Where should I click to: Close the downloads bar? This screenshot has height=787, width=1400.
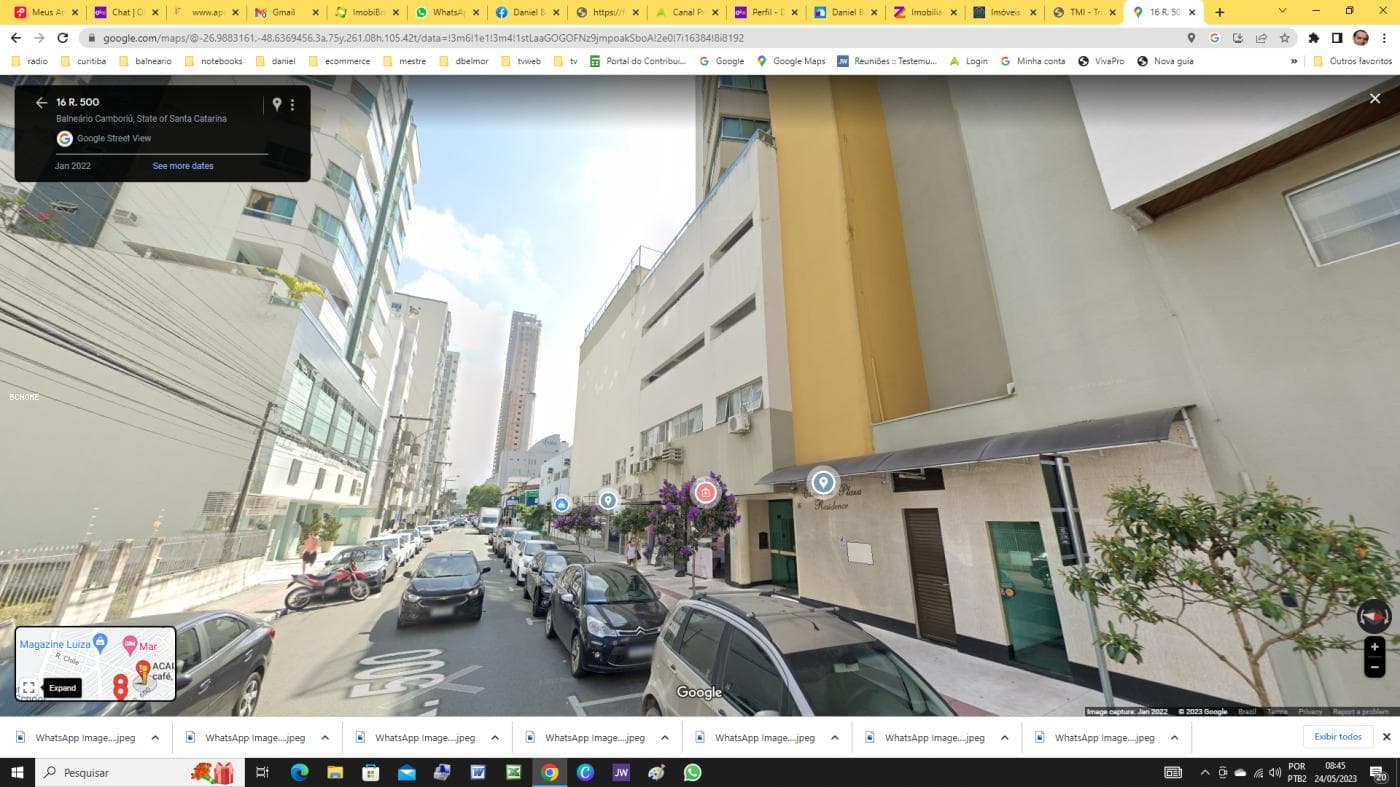coord(1386,737)
